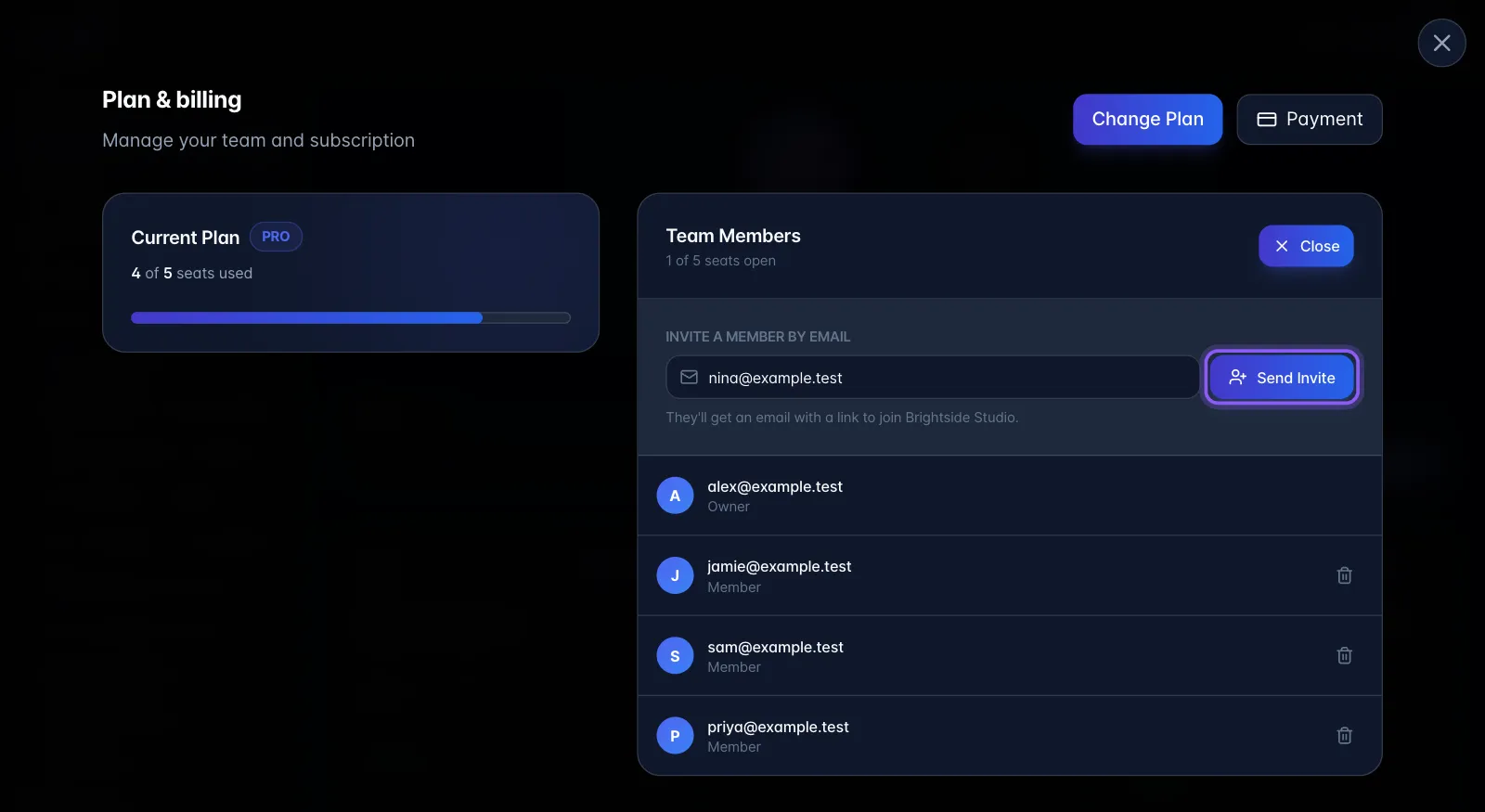Click 'Manage your team and subscription' subtitle
Viewport: 1485px width, 812px height.
click(259, 140)
